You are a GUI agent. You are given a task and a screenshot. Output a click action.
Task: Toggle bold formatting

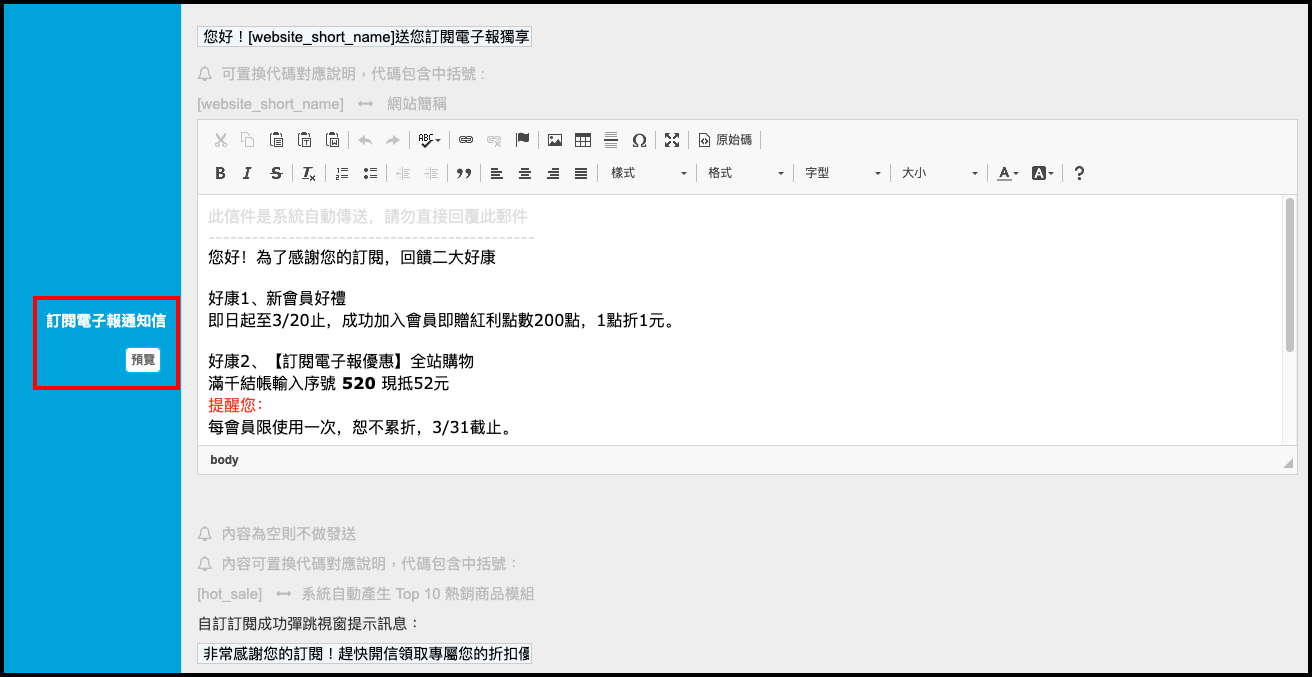[220, 173]
